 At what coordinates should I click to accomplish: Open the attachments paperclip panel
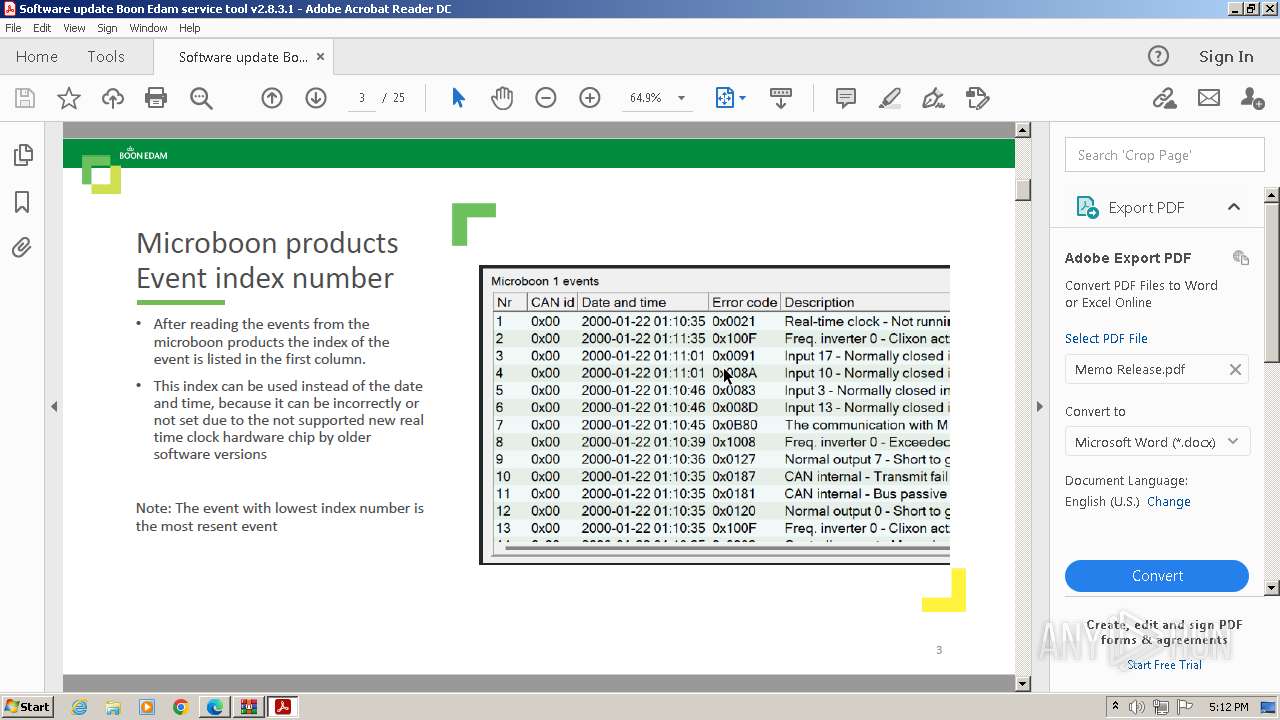click(22, 247)
